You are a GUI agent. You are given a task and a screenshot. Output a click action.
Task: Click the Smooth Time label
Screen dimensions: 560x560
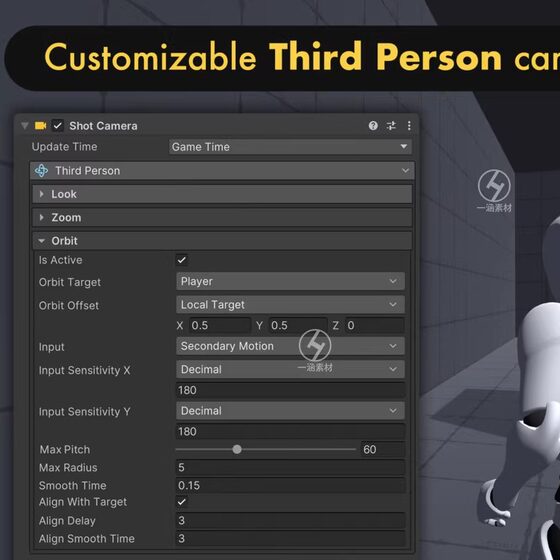pos(72,485)
